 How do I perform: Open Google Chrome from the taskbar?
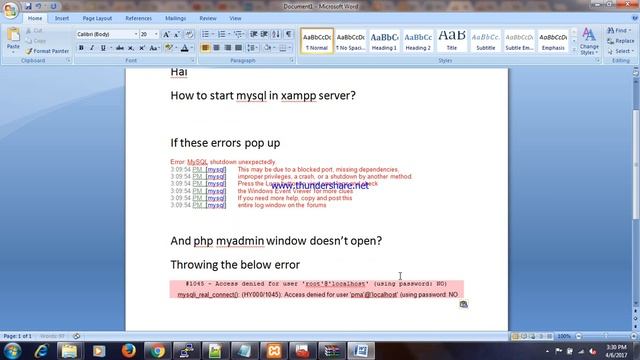157,351
